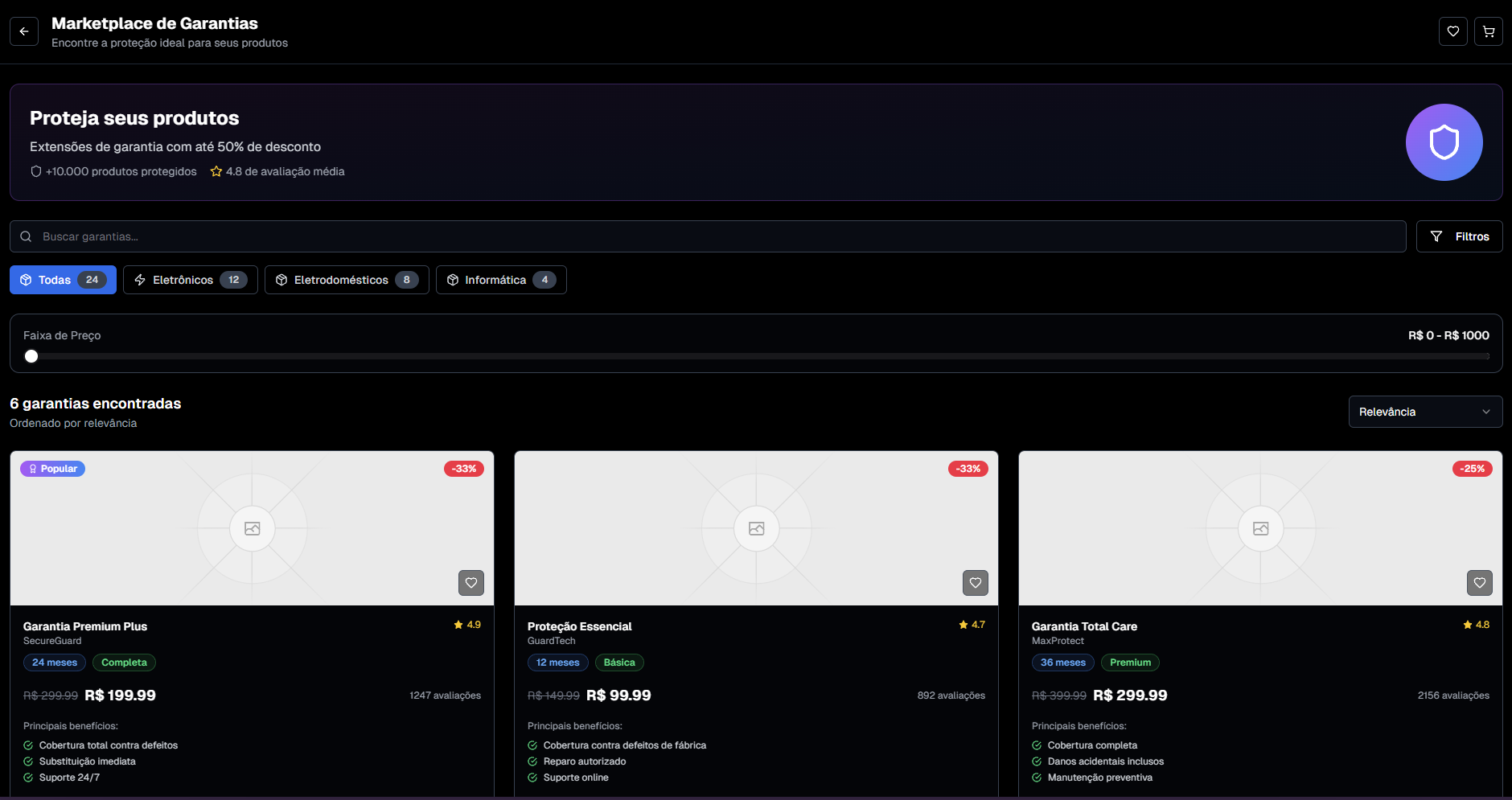Image resolution: width=1512 pixels, height=800 pixels.
Task: Click the back arrow button
Action: click(24, 31)
